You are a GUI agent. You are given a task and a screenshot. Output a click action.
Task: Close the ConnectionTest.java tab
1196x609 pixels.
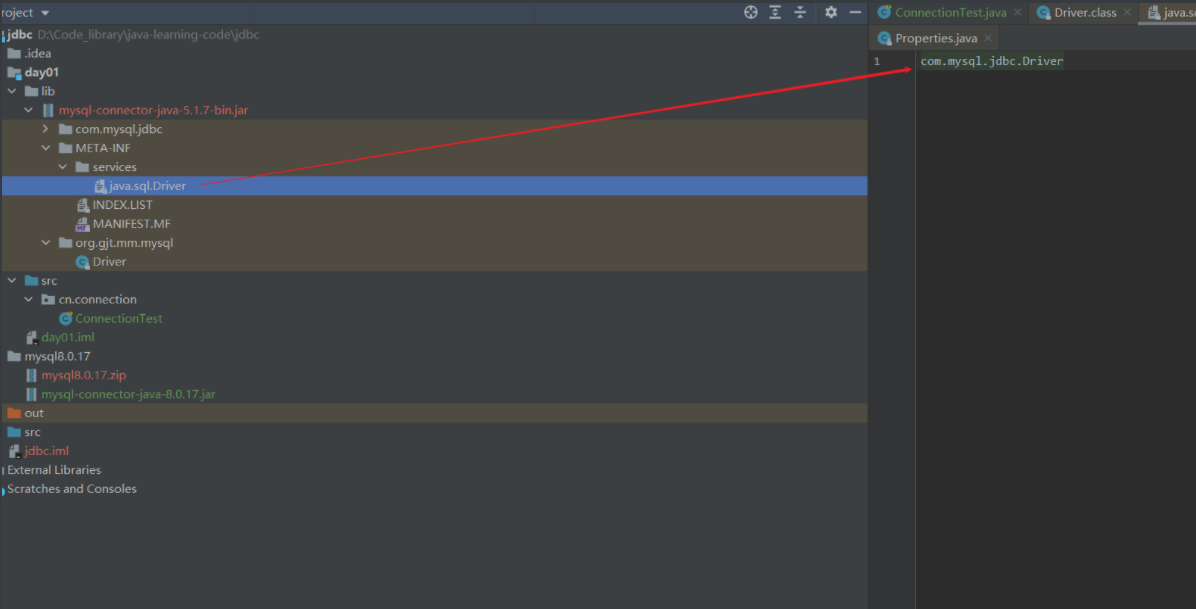point(1018,12)
